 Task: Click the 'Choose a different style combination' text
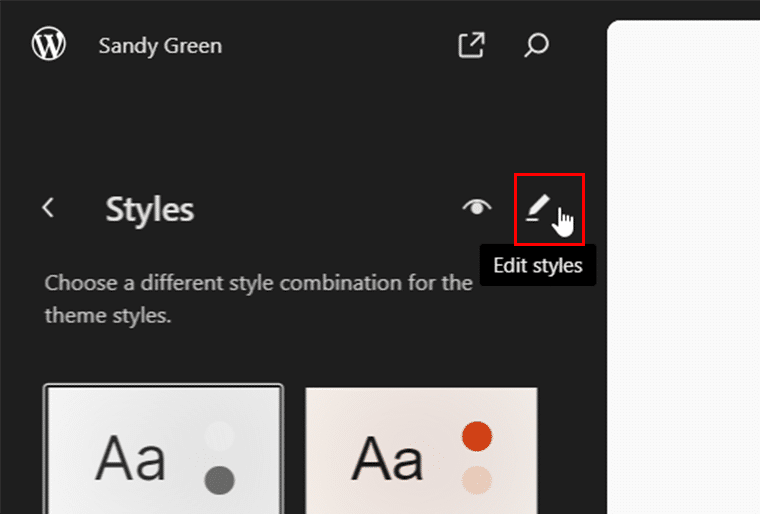coord(258,282)
